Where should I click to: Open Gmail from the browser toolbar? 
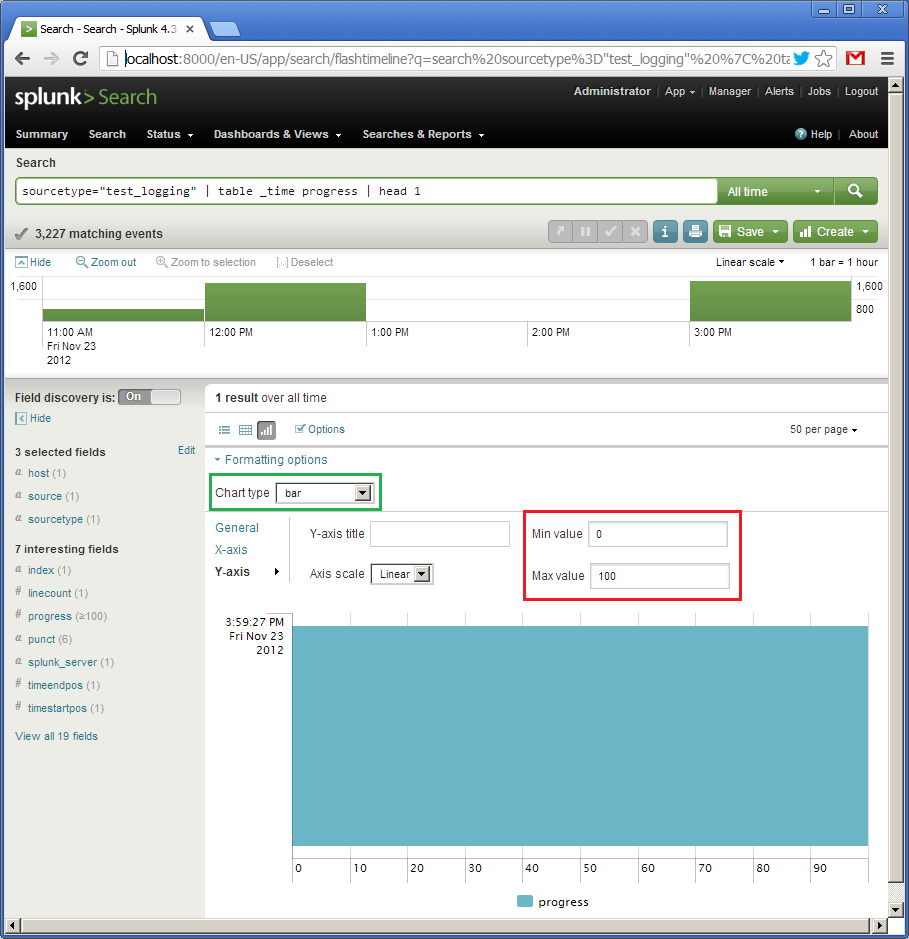pos(855,58)
